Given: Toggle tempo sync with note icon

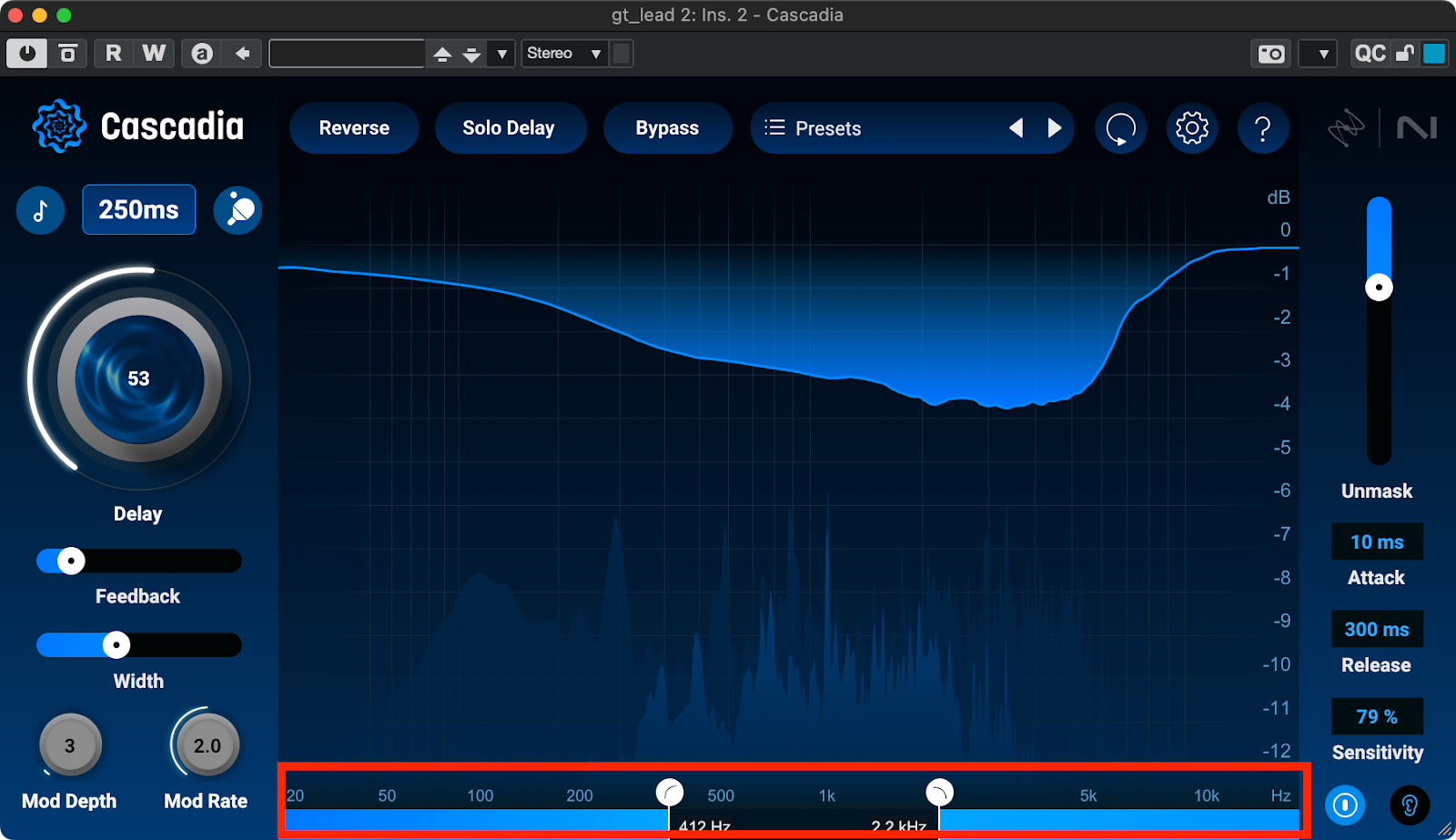Looking at the screenshot, I should pos(40,210).
